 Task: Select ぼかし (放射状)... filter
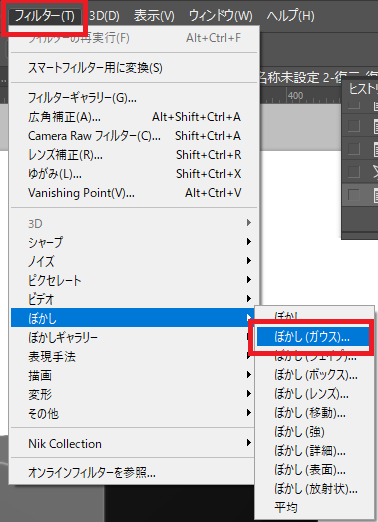click(x=315, y=489)
